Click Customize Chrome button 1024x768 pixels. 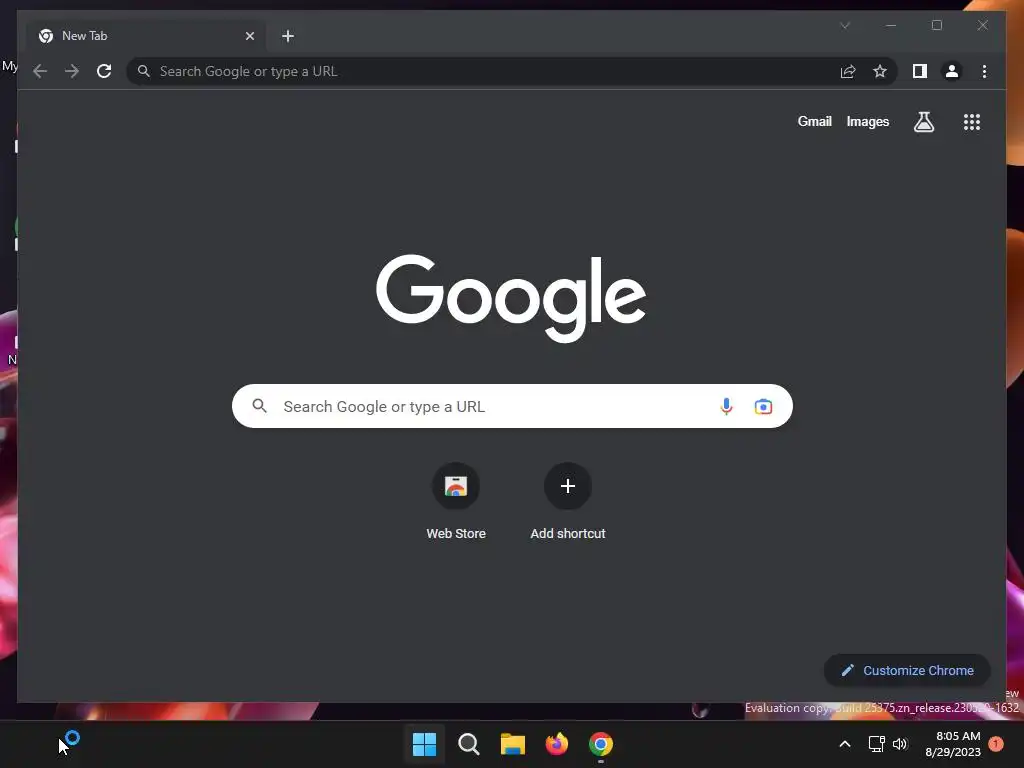coord(907,671)
